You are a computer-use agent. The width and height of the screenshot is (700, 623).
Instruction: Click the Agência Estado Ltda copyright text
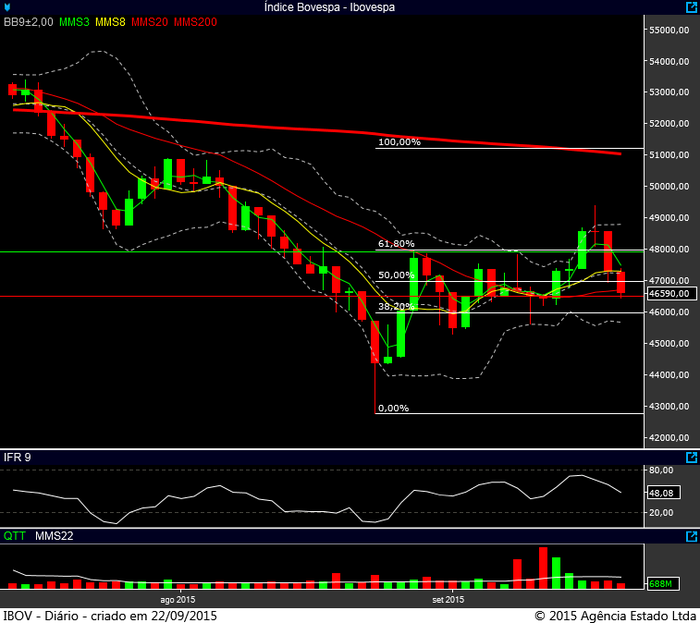[615, 615]
